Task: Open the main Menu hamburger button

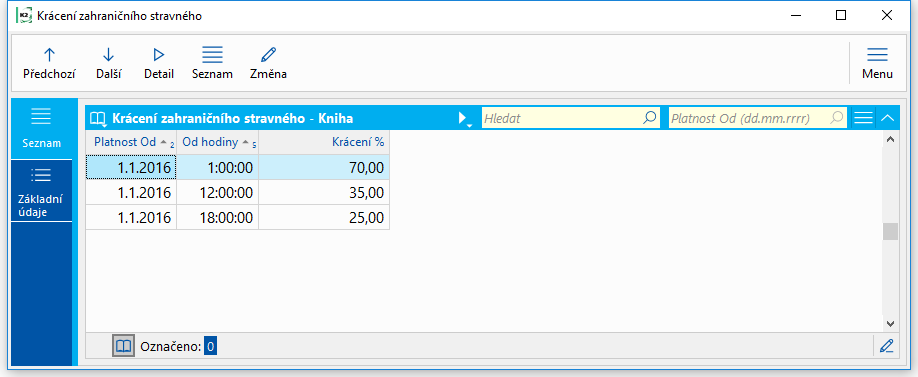Action: coord(877,63)
